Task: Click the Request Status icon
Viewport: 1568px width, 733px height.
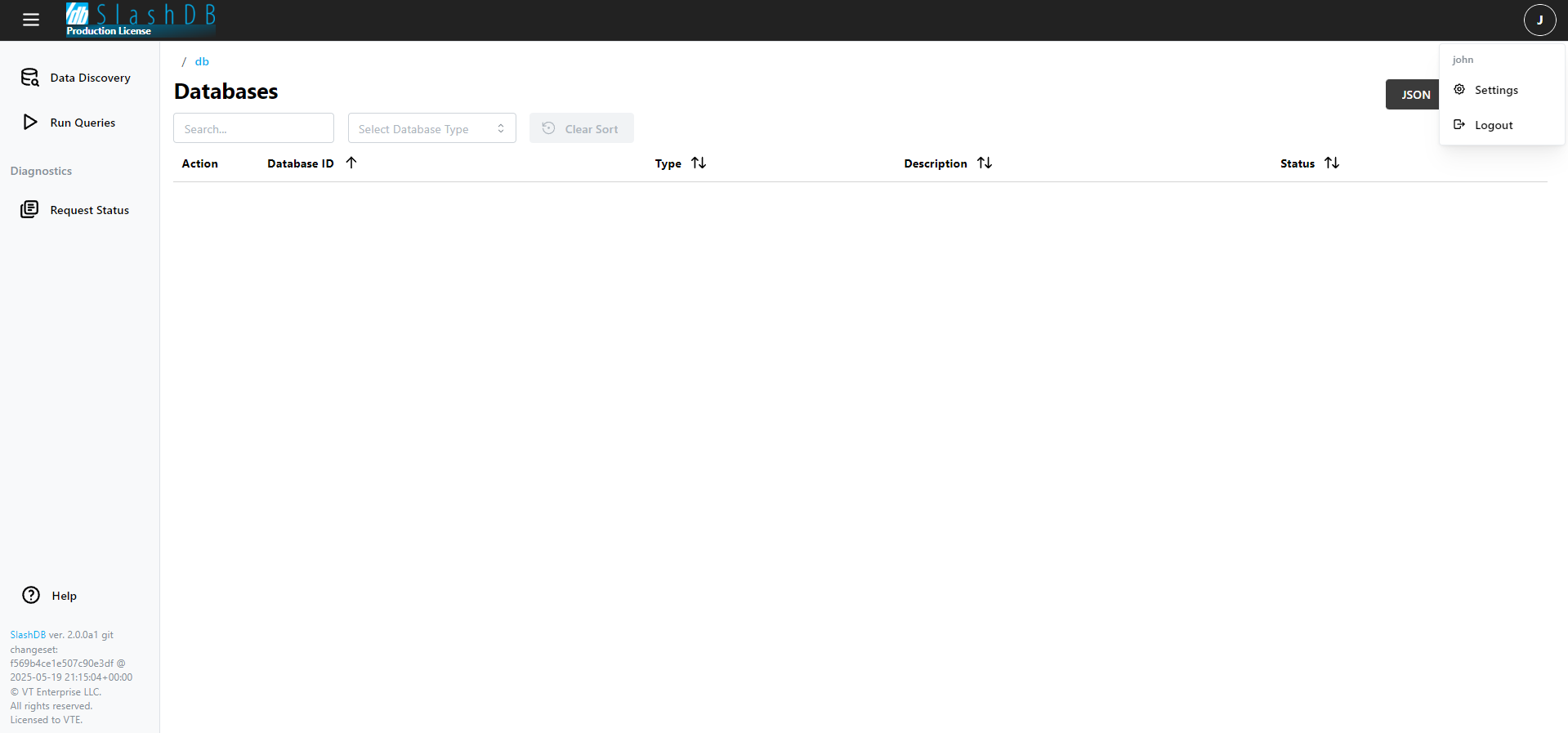Action: click(29, 210)
